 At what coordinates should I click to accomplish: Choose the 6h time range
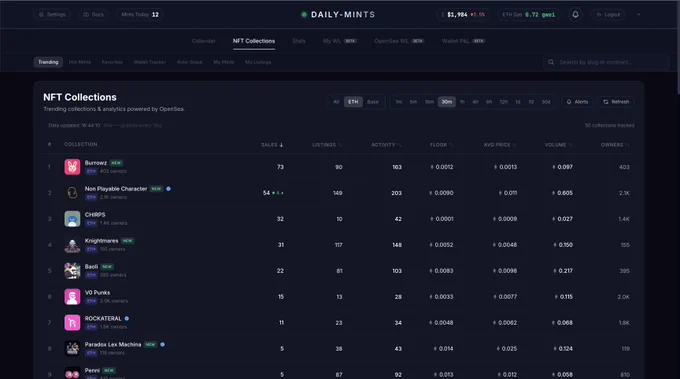coord(489,102)
